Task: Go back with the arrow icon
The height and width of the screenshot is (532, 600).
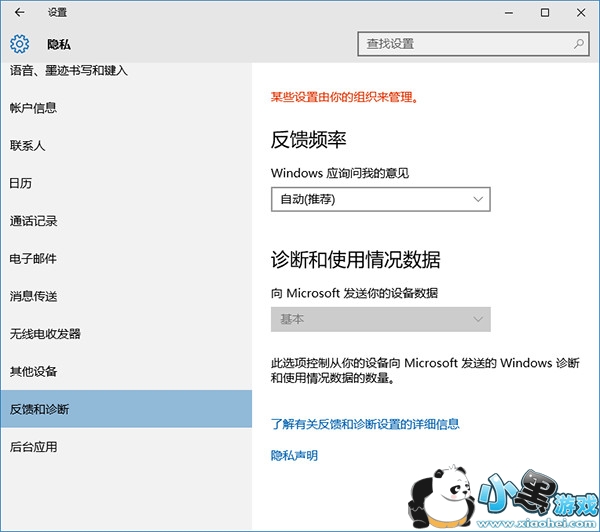Action: pos(19,12)
